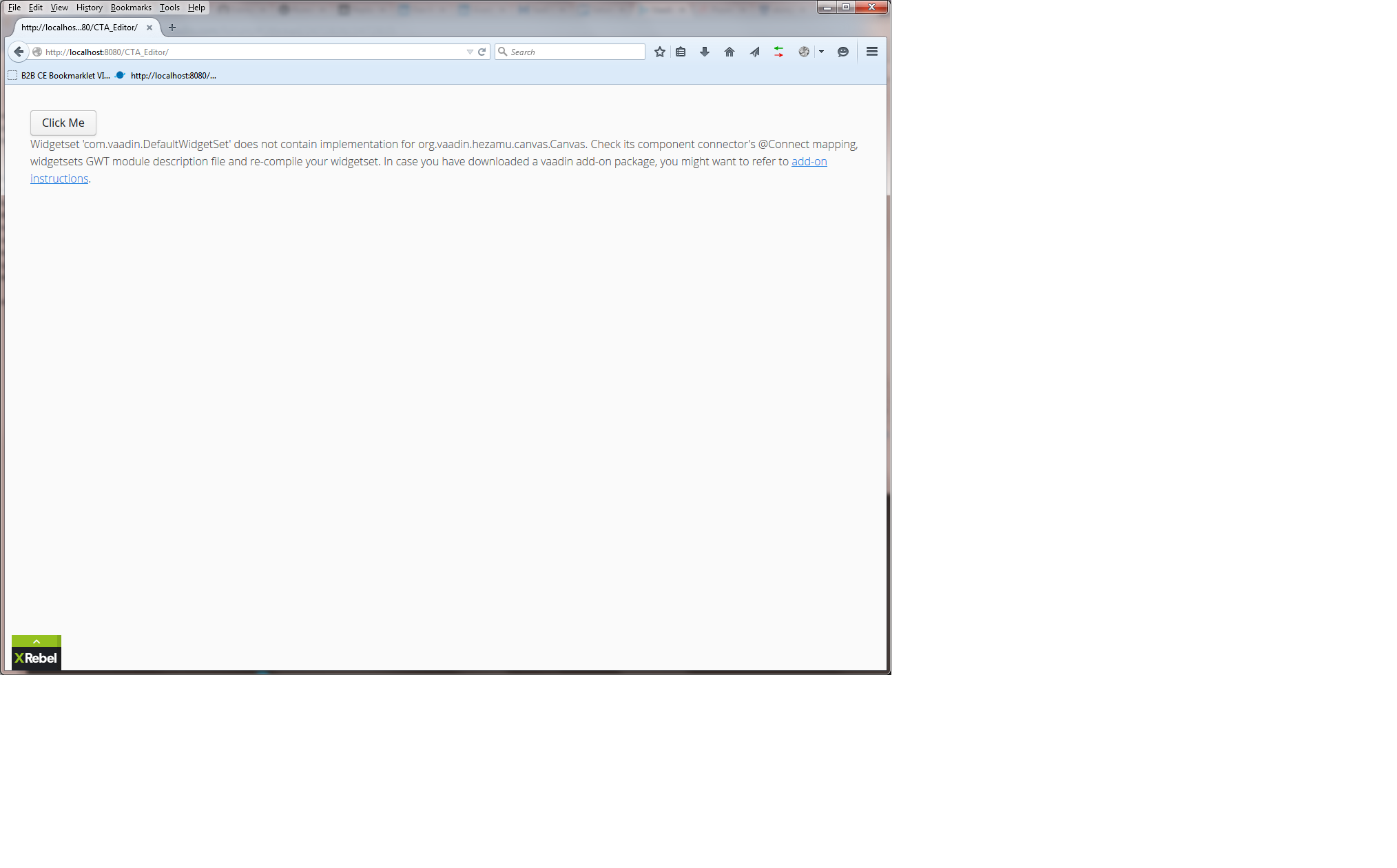Click the globe add-on icon
This screenshot has height=868, width=1397.
(x=803, y=52)
